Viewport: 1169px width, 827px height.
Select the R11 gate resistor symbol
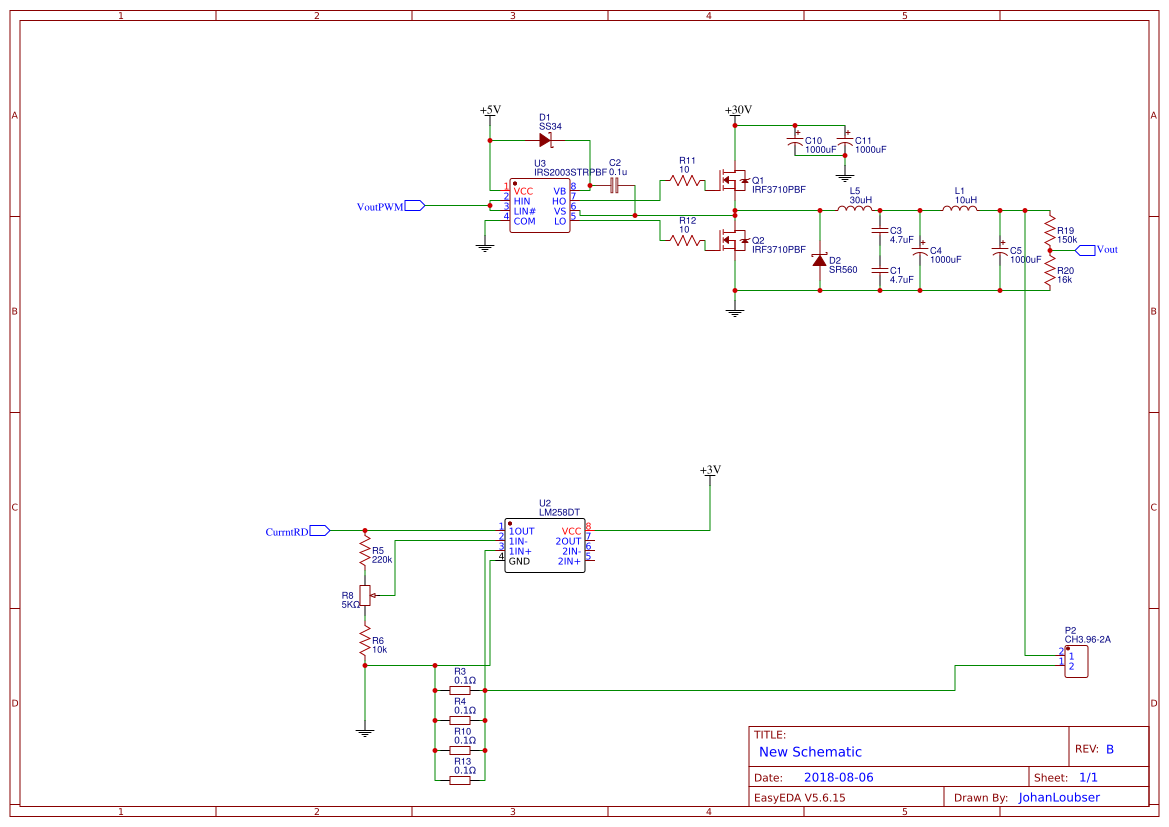686,180
